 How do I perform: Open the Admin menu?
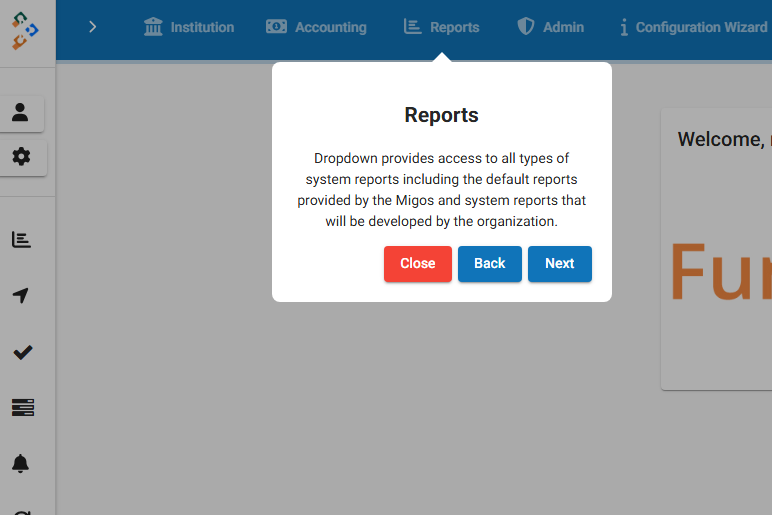[x=550, y=27]
